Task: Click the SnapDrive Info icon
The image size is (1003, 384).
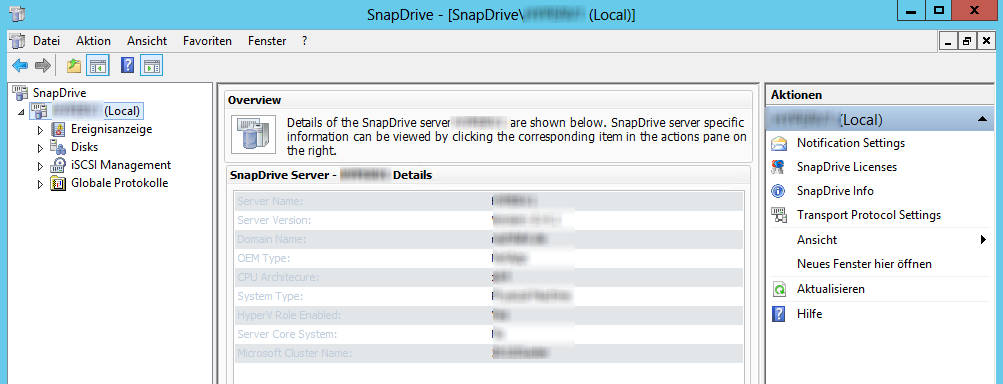Action: click(x=778, y=191)
